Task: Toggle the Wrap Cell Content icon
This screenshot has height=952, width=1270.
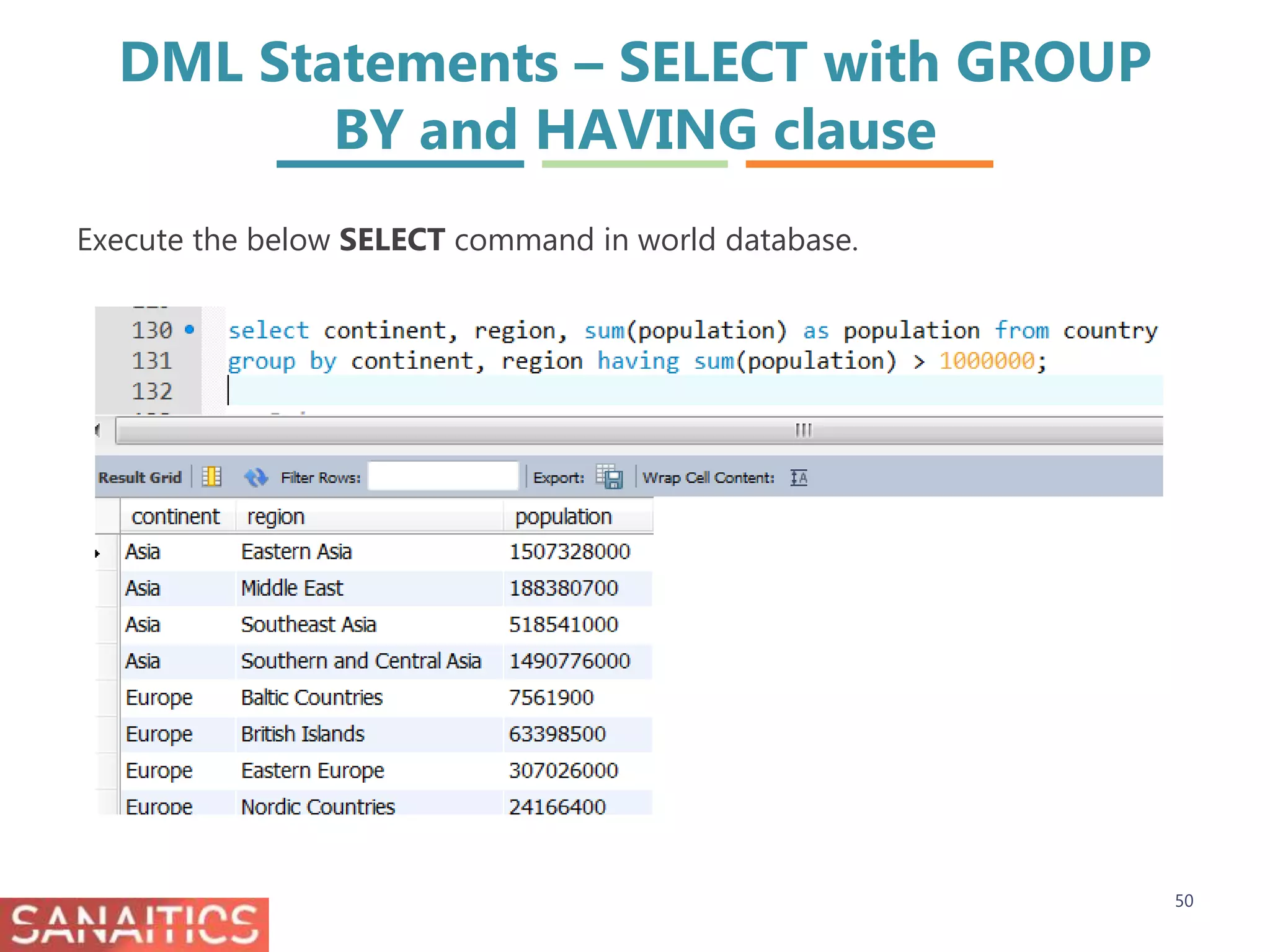Action: click(799, 477)
